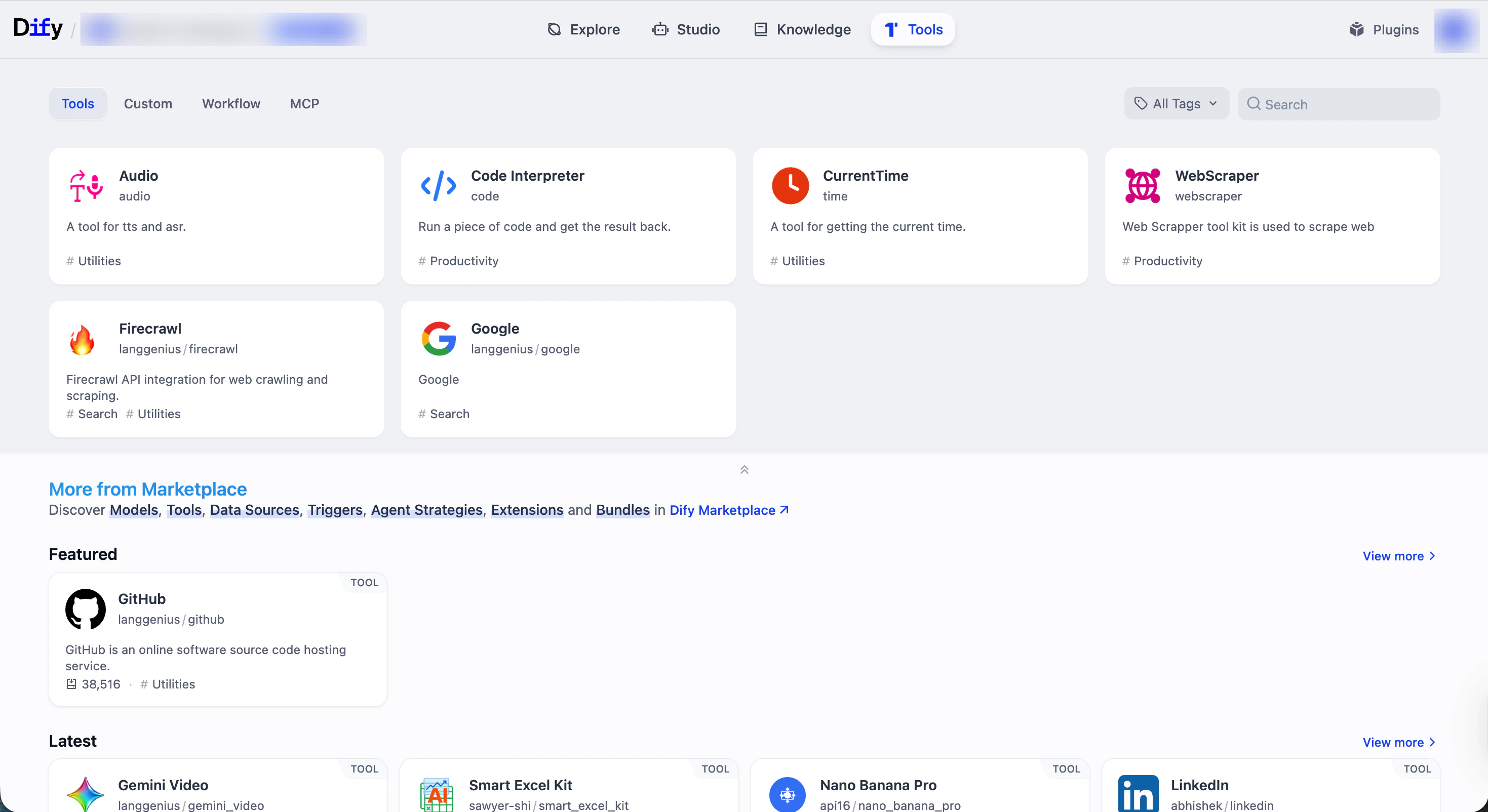Click the CurrentTime red clock icon
The image size is (1488, 812).
[790, 186]
